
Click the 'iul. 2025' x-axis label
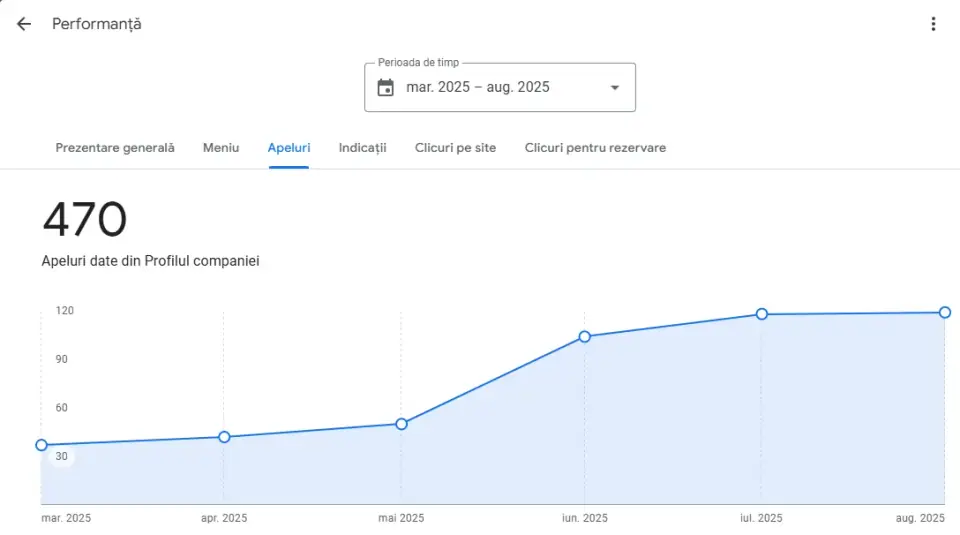point(761,518)
